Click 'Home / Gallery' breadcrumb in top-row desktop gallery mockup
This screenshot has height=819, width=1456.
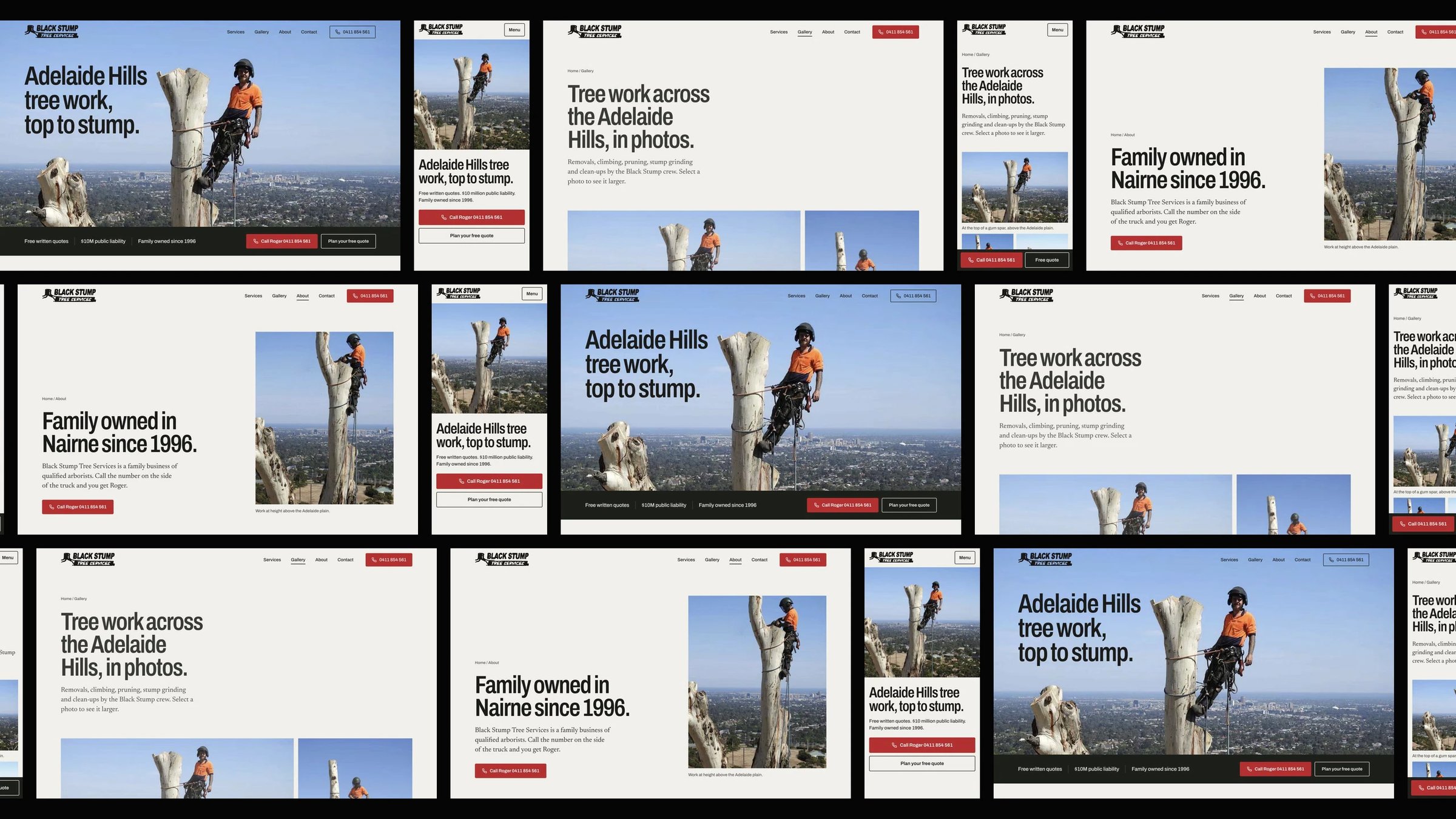coord(581,71)
